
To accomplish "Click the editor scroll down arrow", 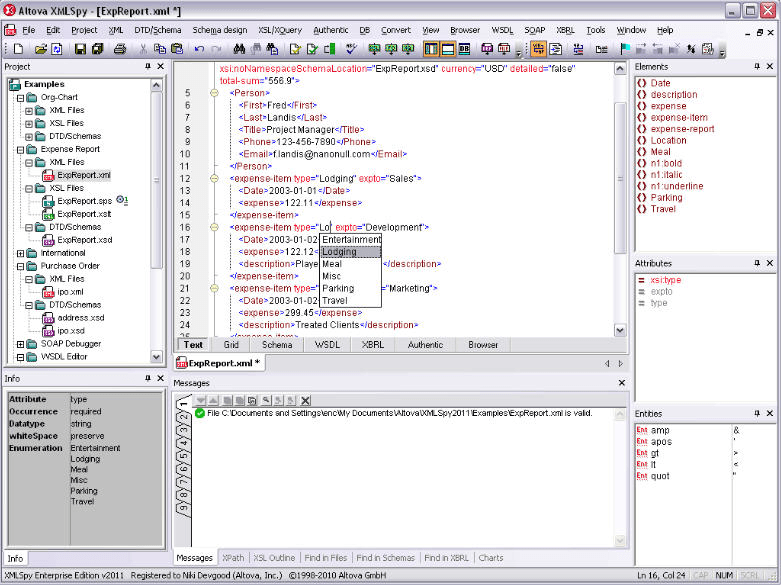I will click(620, 330).
